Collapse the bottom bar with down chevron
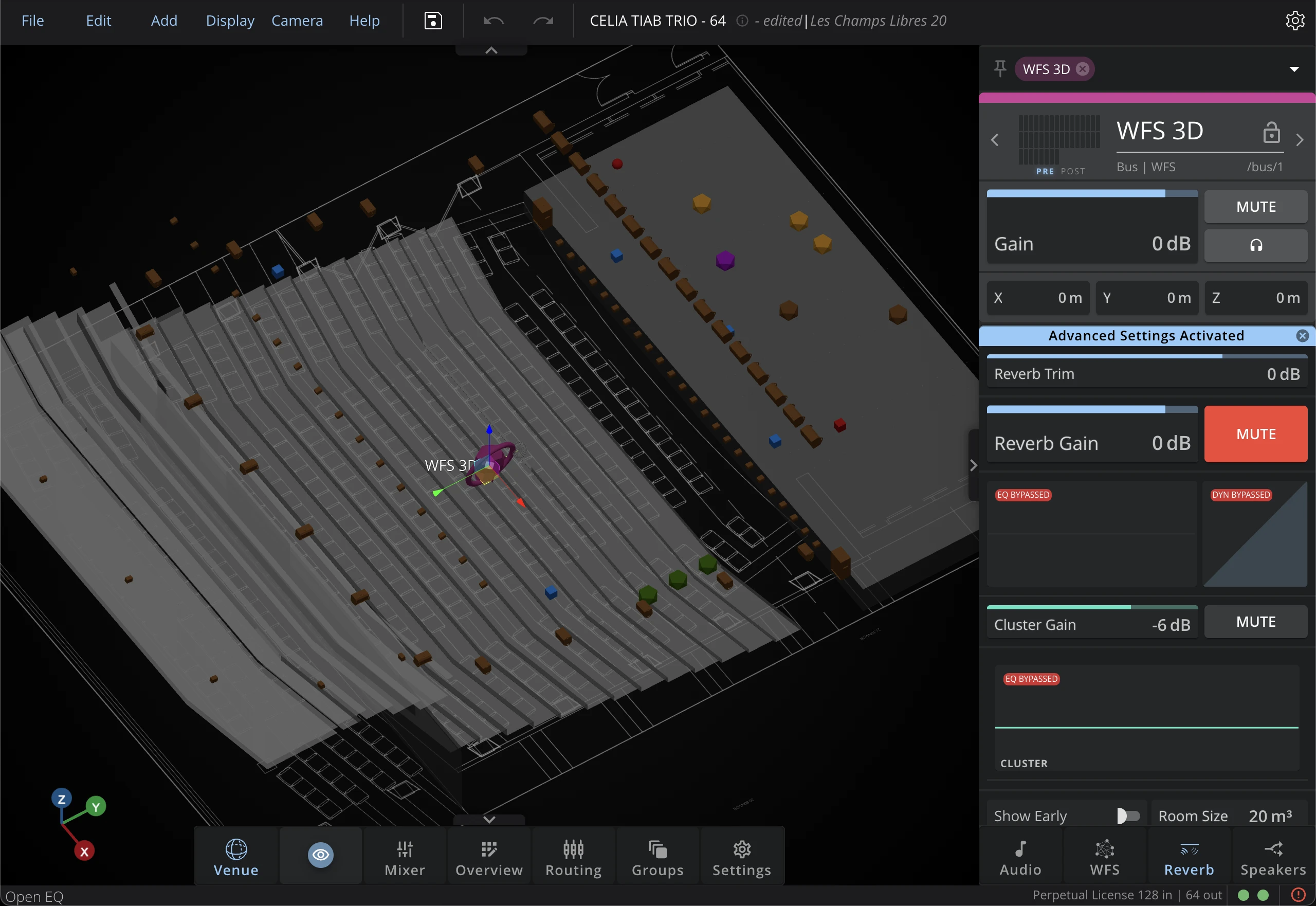 point(489,820)
